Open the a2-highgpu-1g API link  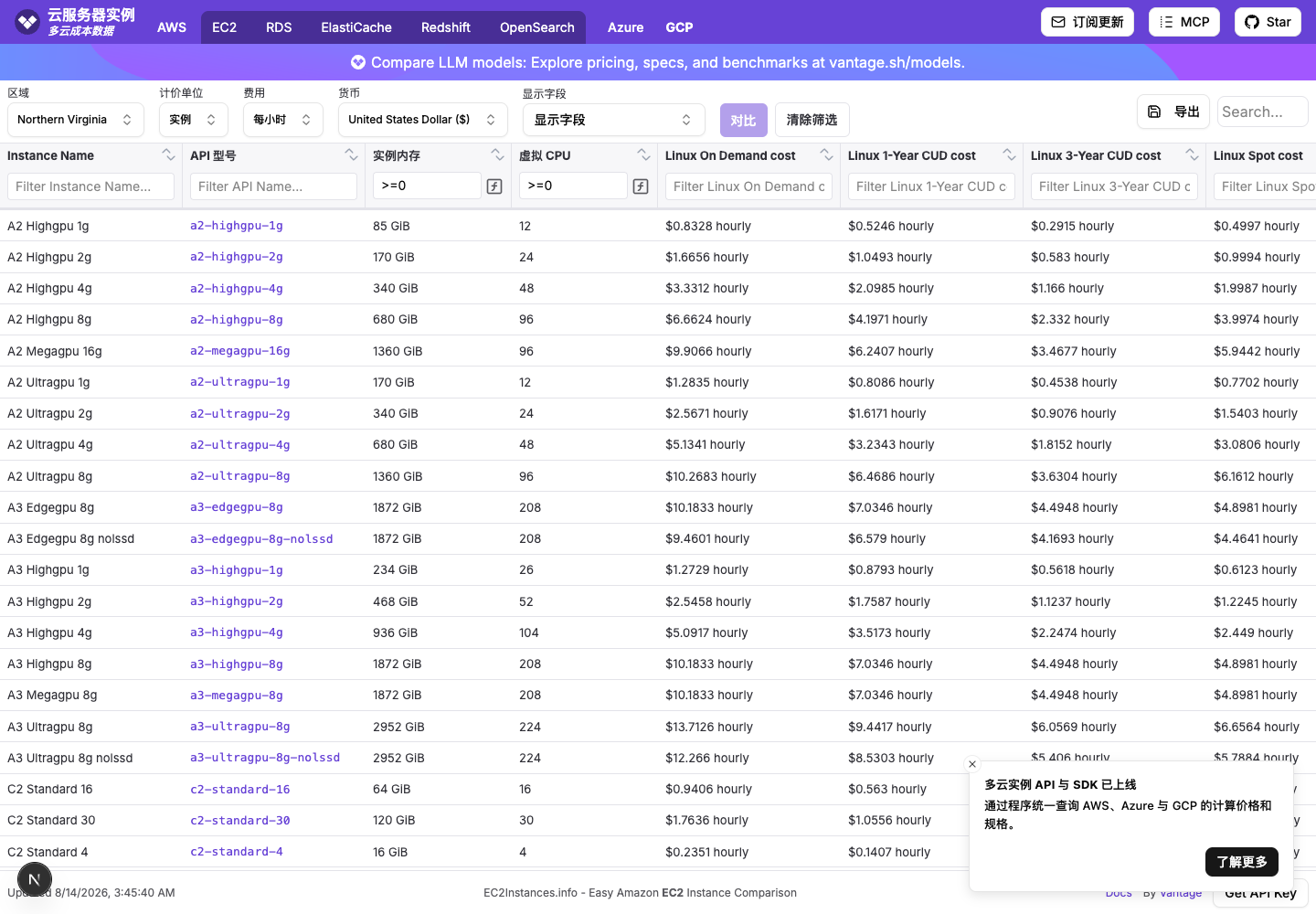click(x=237, y=226)
